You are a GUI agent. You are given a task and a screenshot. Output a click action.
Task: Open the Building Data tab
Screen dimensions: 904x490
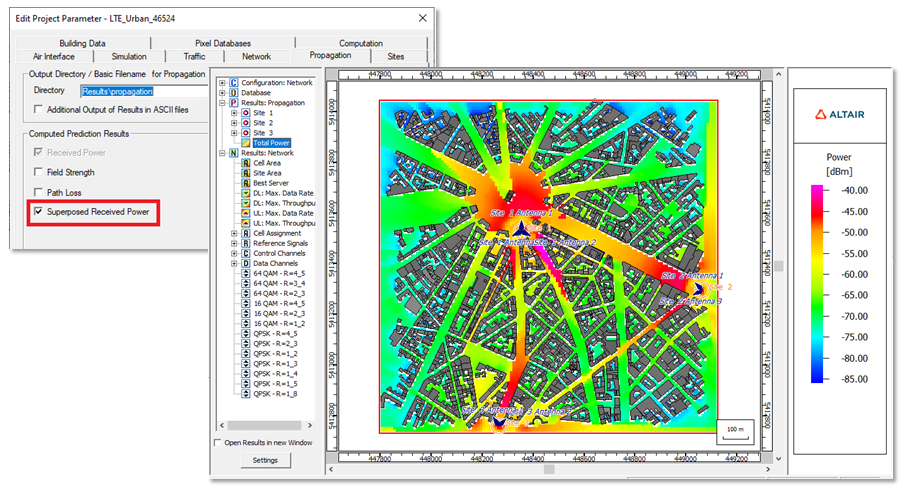(x=82, y=43)
